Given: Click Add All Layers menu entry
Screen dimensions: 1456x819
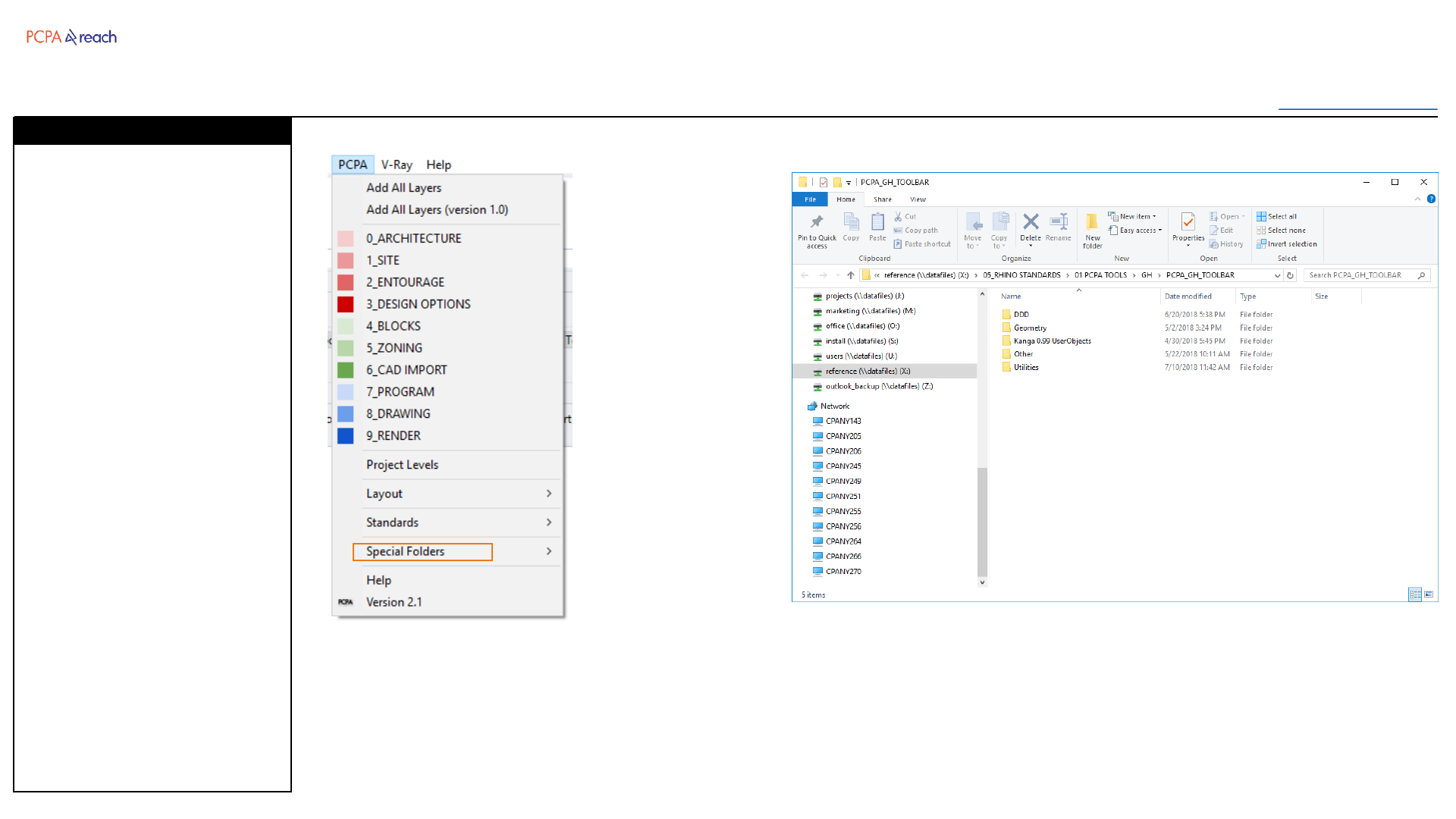Looking at the screenshot, I should [403, 188].
